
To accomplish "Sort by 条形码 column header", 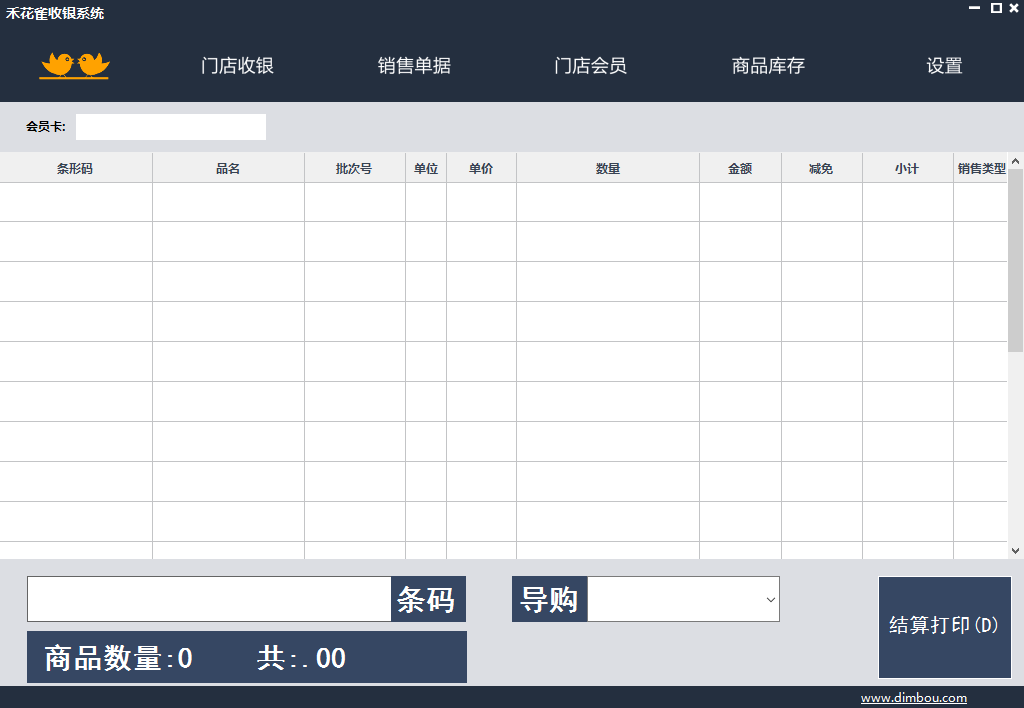I will (76, 169).
